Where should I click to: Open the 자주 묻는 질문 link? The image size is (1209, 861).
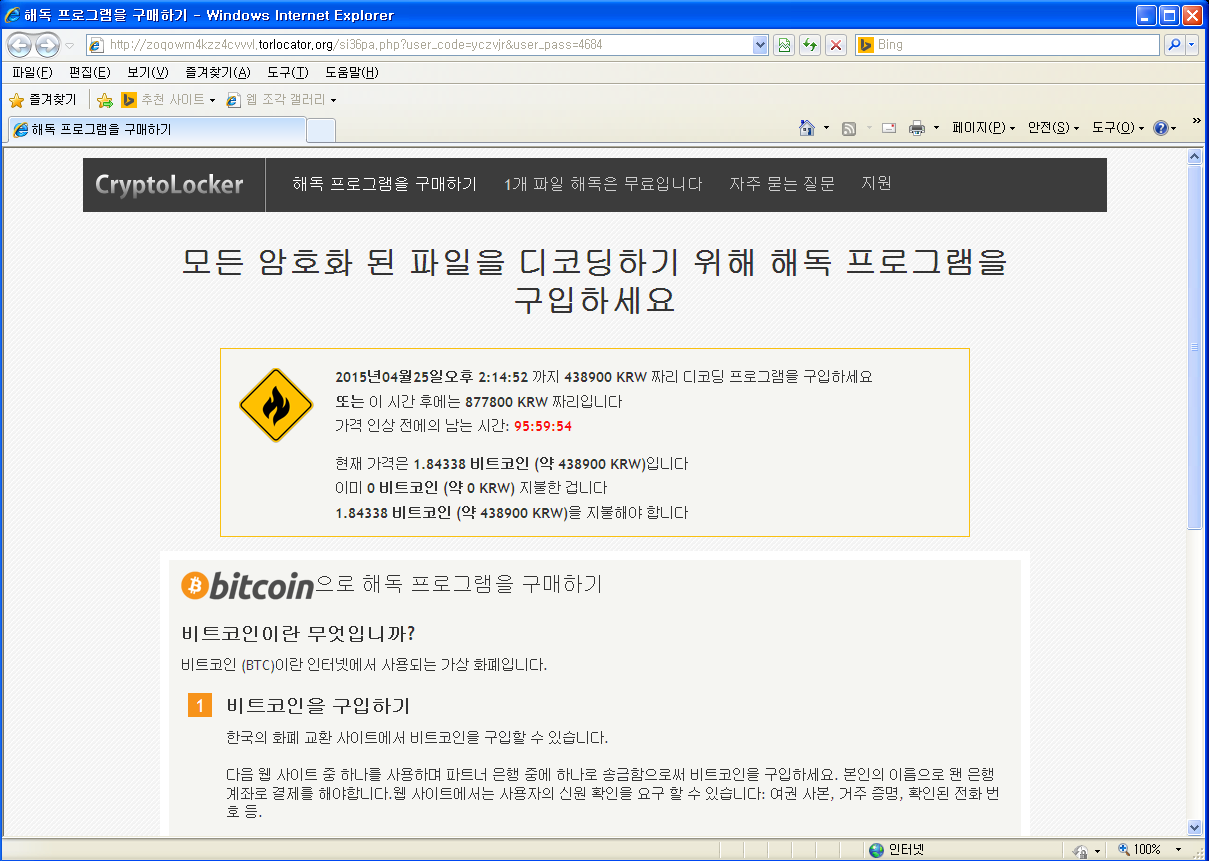[782, 185]
